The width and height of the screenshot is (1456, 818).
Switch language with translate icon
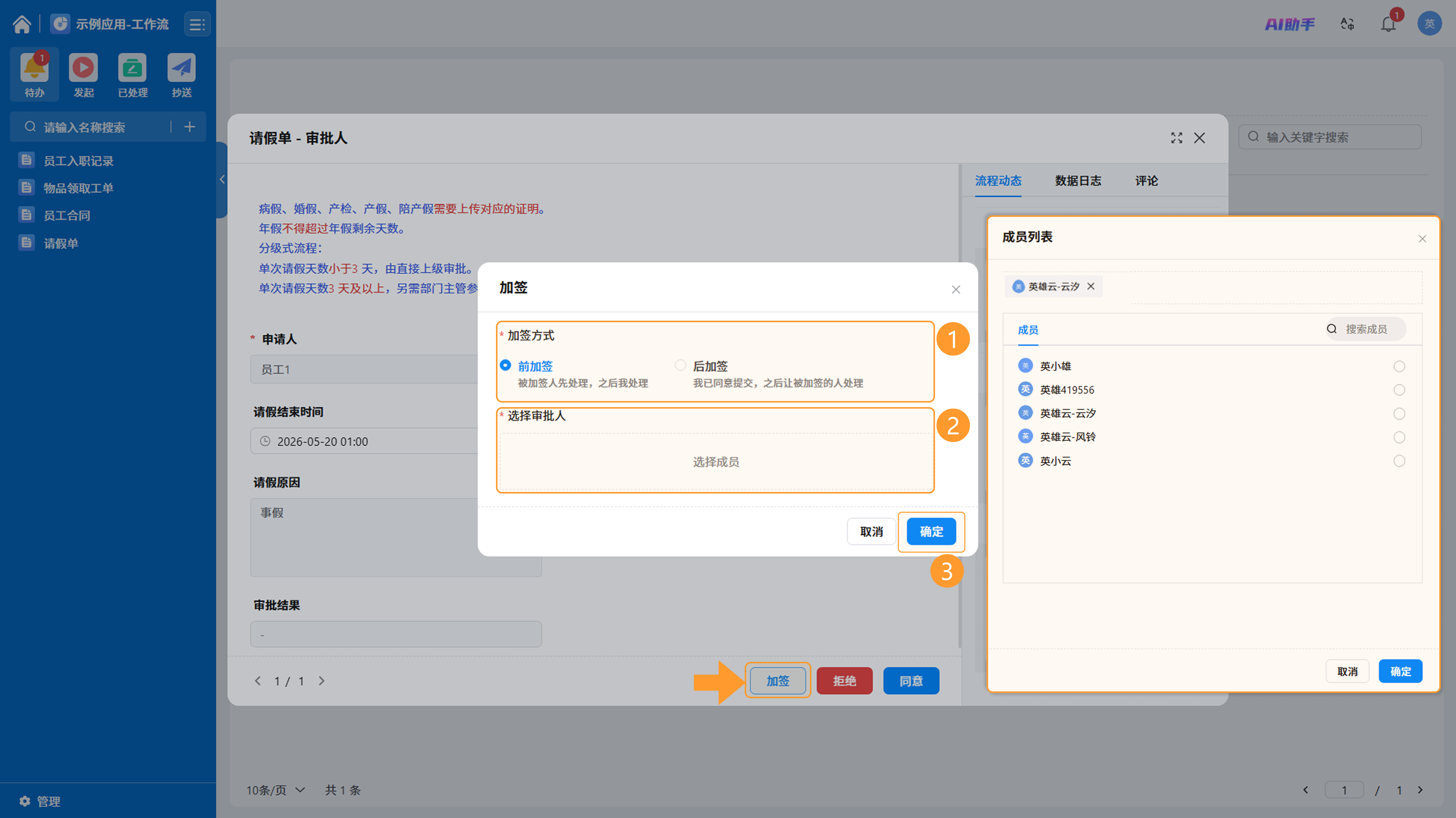(1347, 24)
